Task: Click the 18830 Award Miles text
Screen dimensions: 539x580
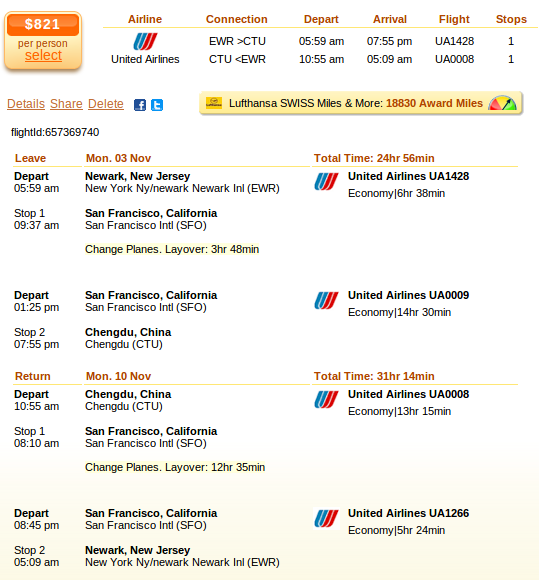Action: click(x=434, y=103)
